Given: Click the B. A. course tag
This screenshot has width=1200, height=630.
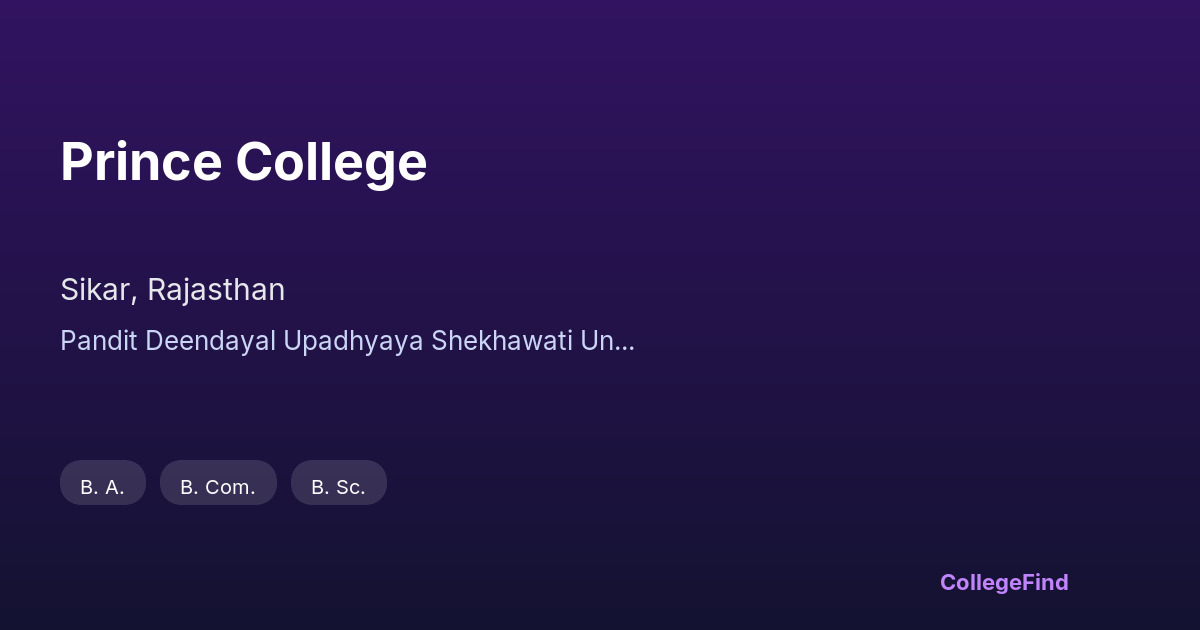Looking at the screenshot, I should 103,483.
